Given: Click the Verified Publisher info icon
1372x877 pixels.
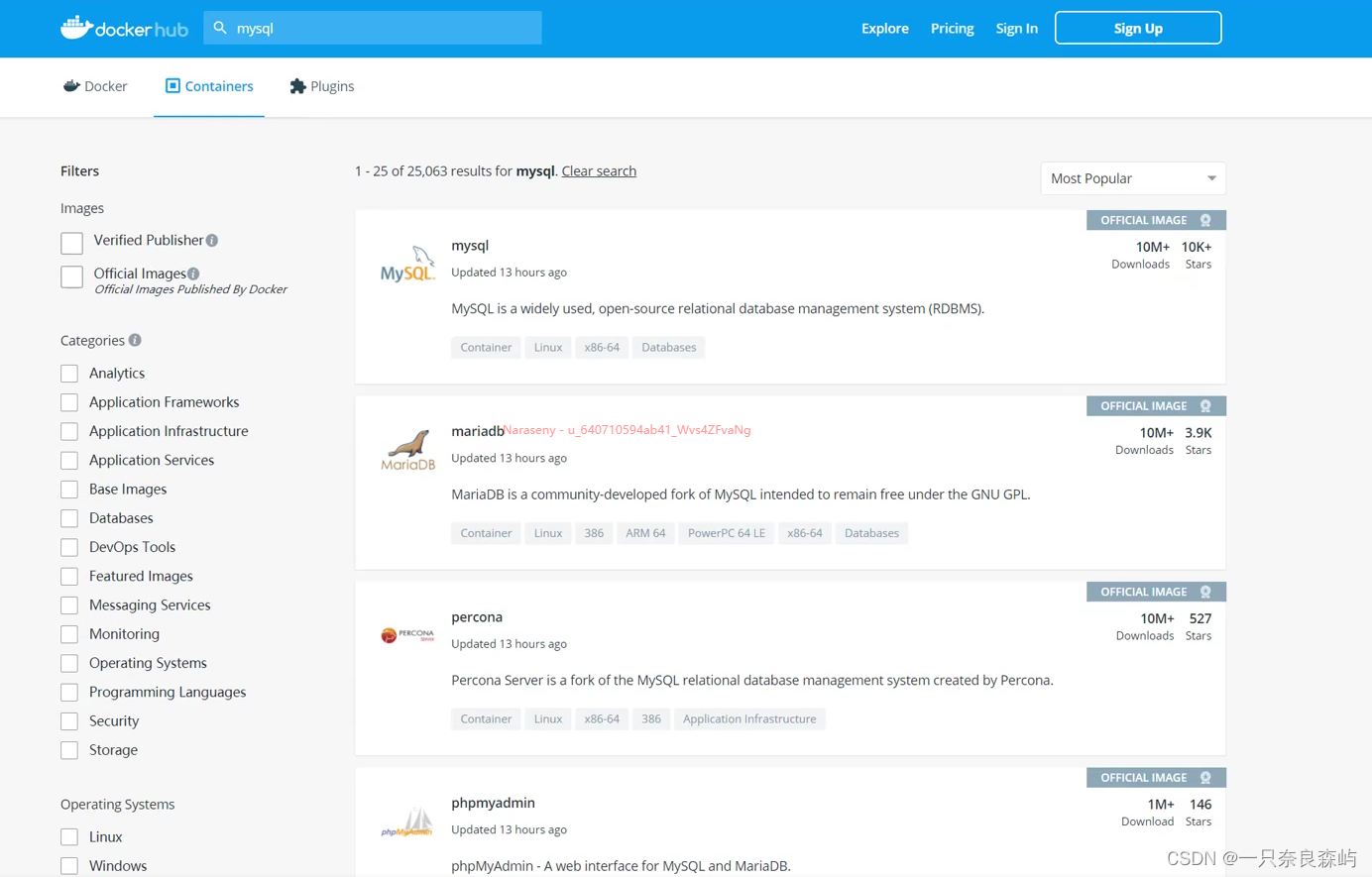Looking at the screenshot, I should (212, 241).
